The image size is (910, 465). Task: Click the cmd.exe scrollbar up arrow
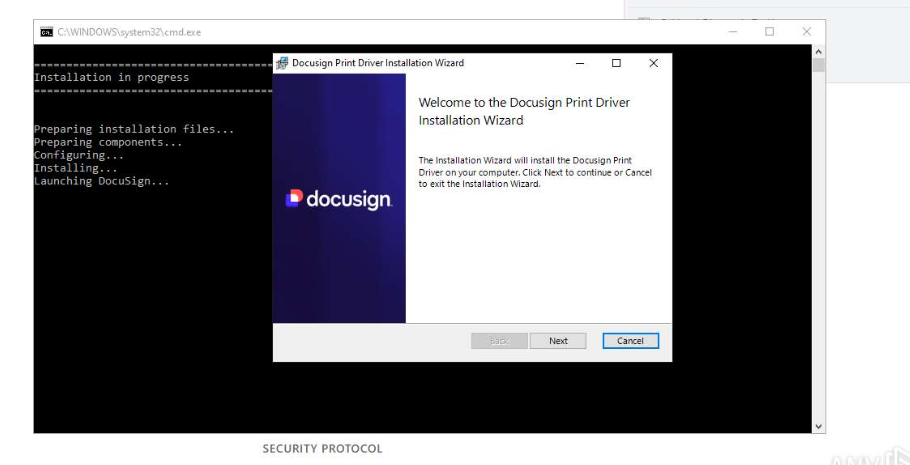[818, 51]
